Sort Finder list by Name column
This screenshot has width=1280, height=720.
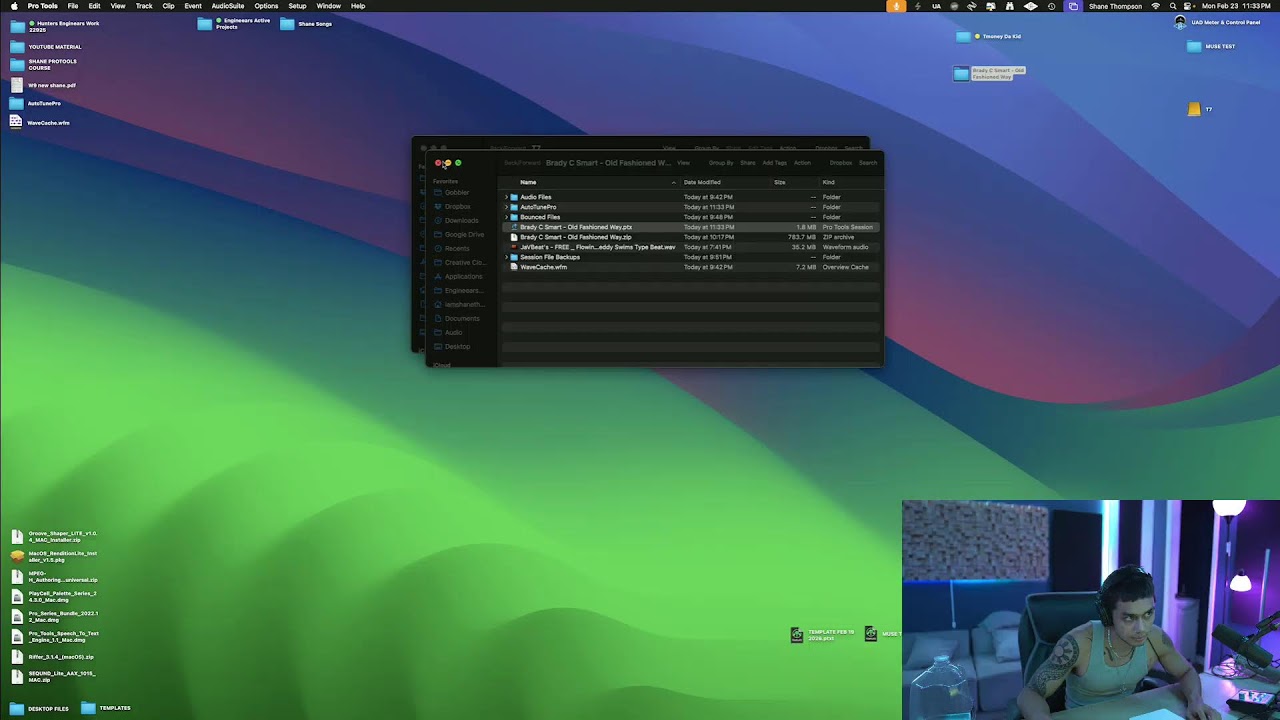click(x=528, y=182)
